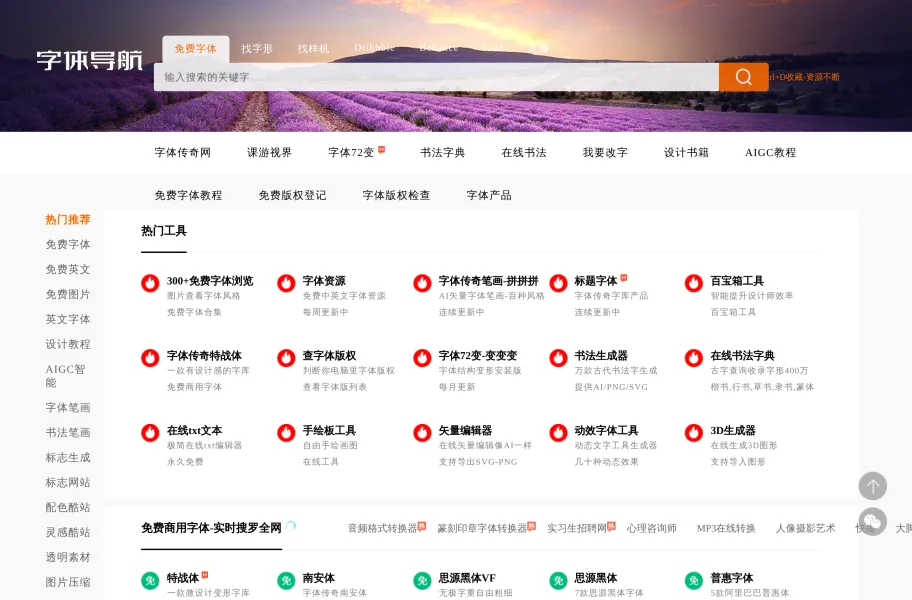Open the 心理咨询师 link
Screen dimensions: 912x600
652,528
